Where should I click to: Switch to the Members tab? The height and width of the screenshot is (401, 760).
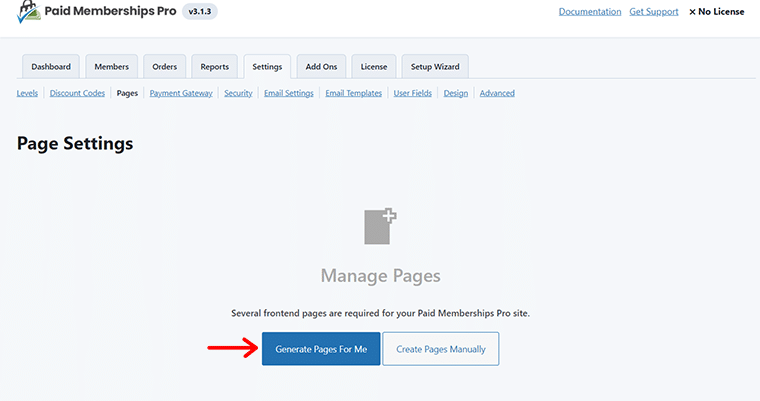point(111,66)
